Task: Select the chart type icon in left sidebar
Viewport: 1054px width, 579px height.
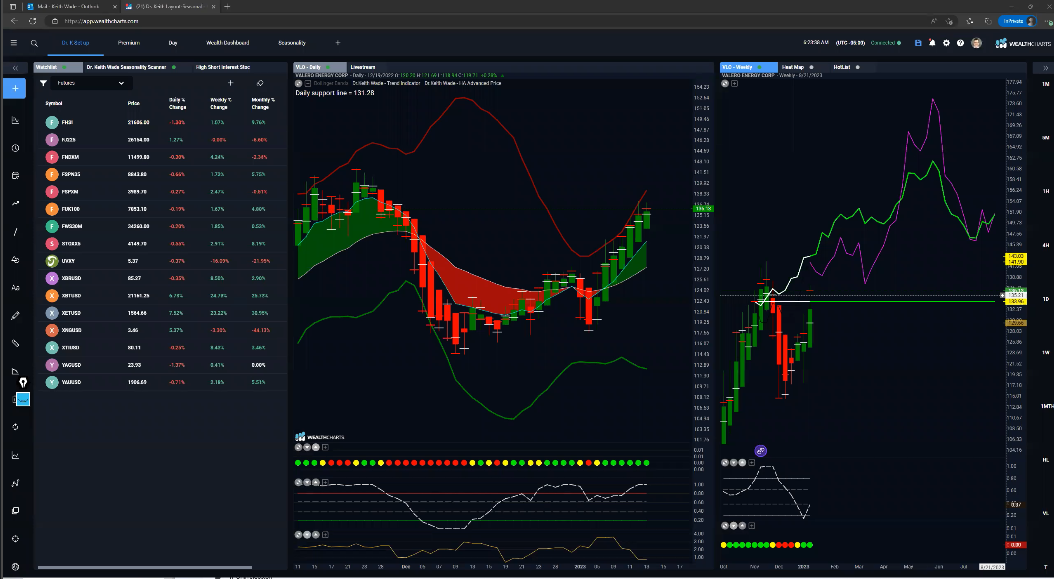Action: click(15, 120)
